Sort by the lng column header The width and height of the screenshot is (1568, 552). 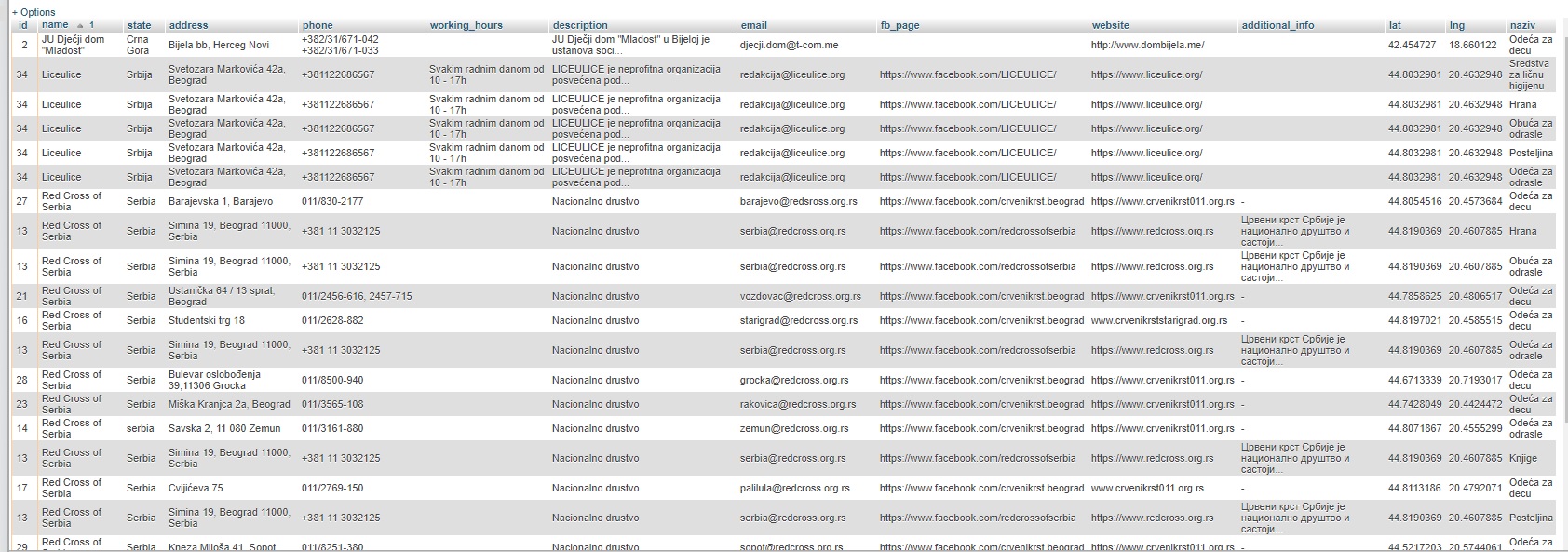(x=1457, y=25)
